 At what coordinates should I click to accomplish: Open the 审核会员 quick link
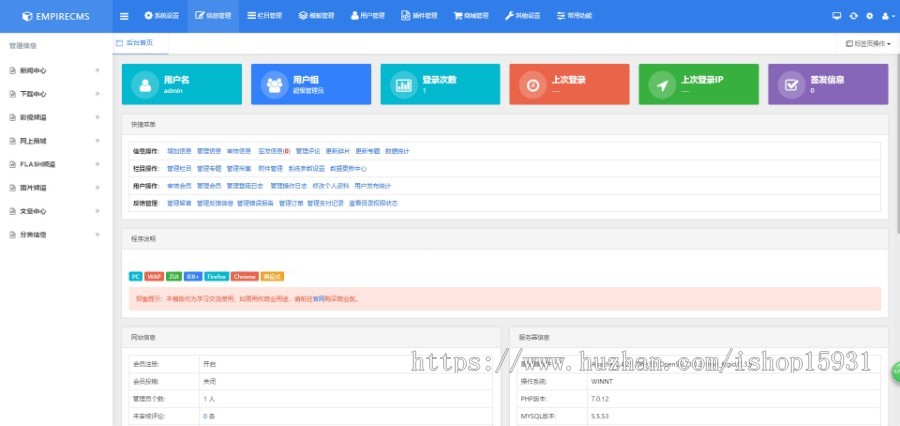tap(179, 185)
